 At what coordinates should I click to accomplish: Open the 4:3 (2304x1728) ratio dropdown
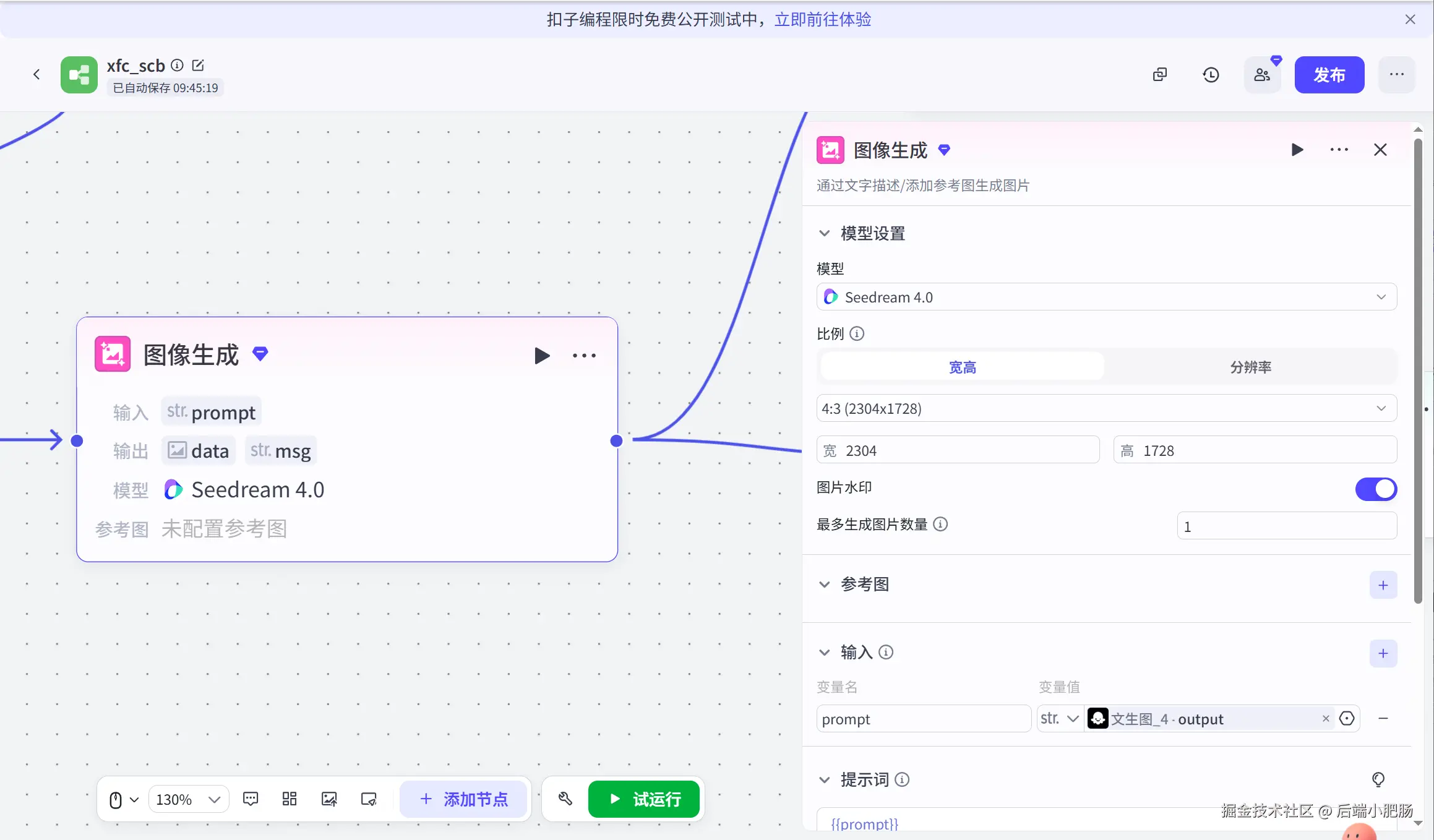1106,409
